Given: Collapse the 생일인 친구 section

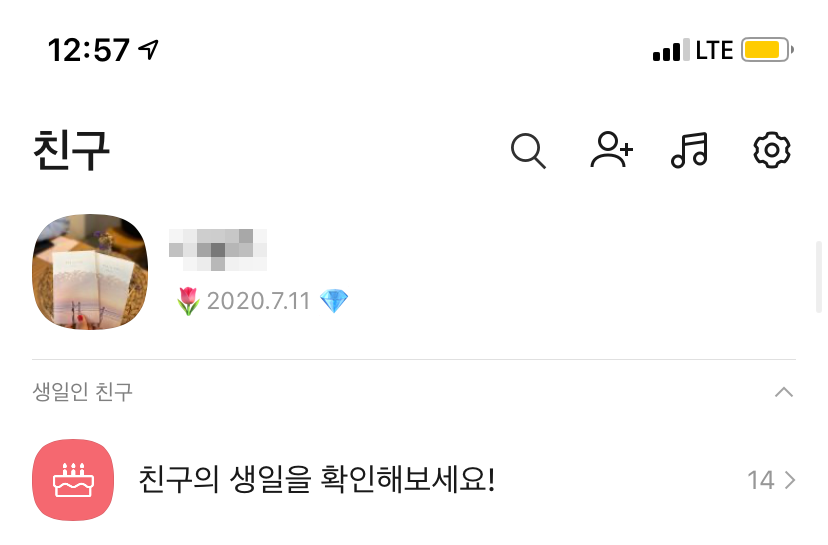Looking at the screenshot, I should 784,392.
